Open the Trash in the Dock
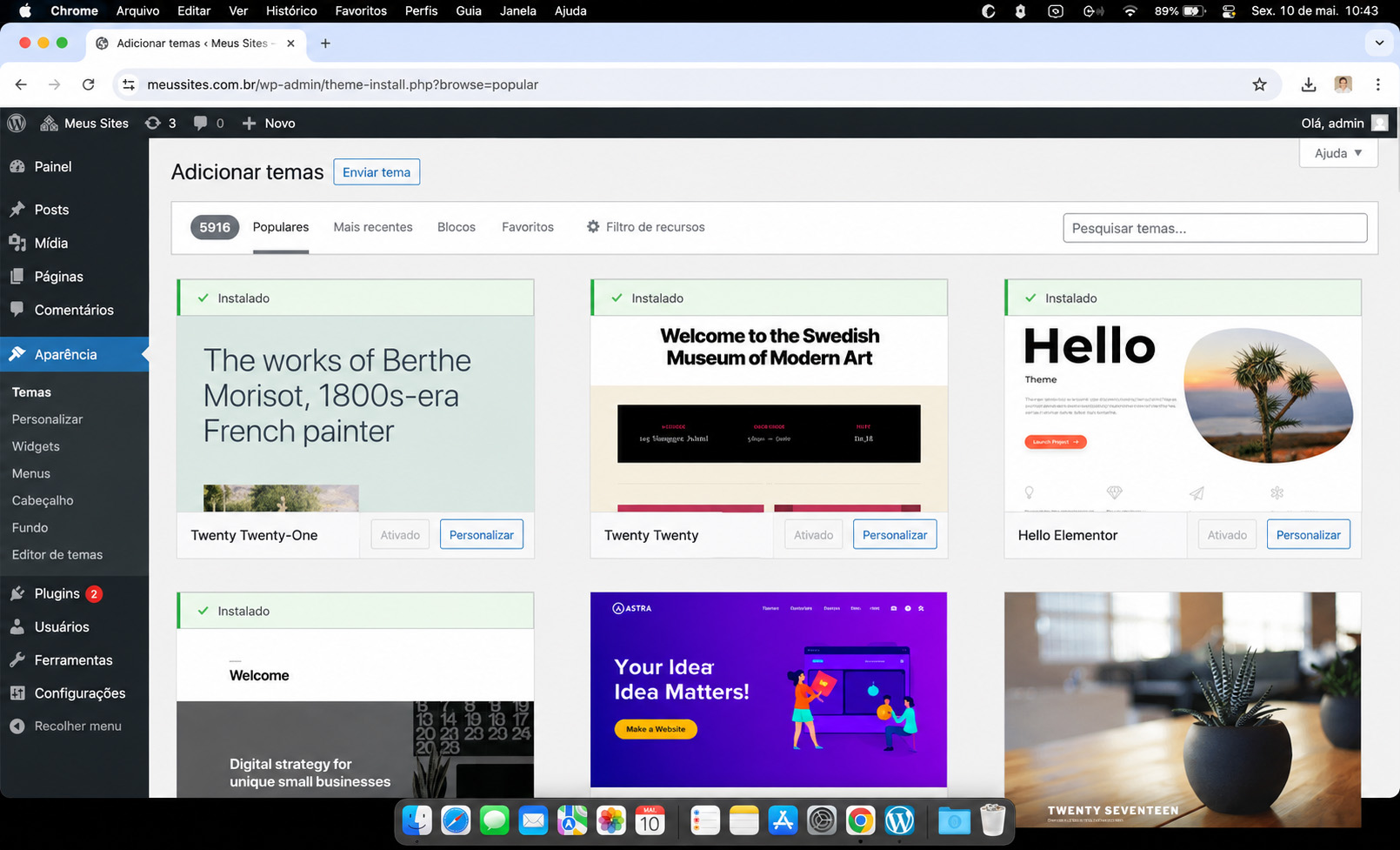The width and height of the screenshot is (1400, 850). click(992, 820)
